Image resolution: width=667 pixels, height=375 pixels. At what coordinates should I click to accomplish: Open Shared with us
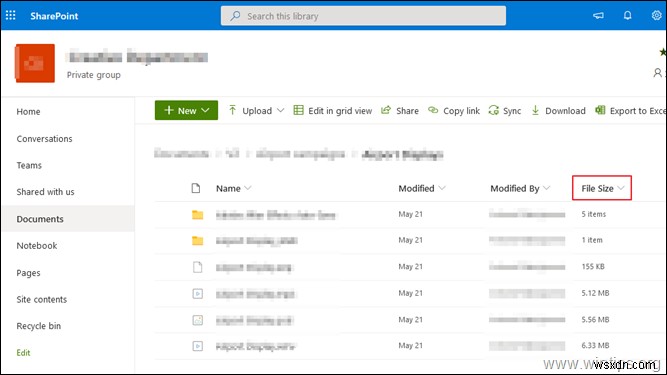[46, 192]
